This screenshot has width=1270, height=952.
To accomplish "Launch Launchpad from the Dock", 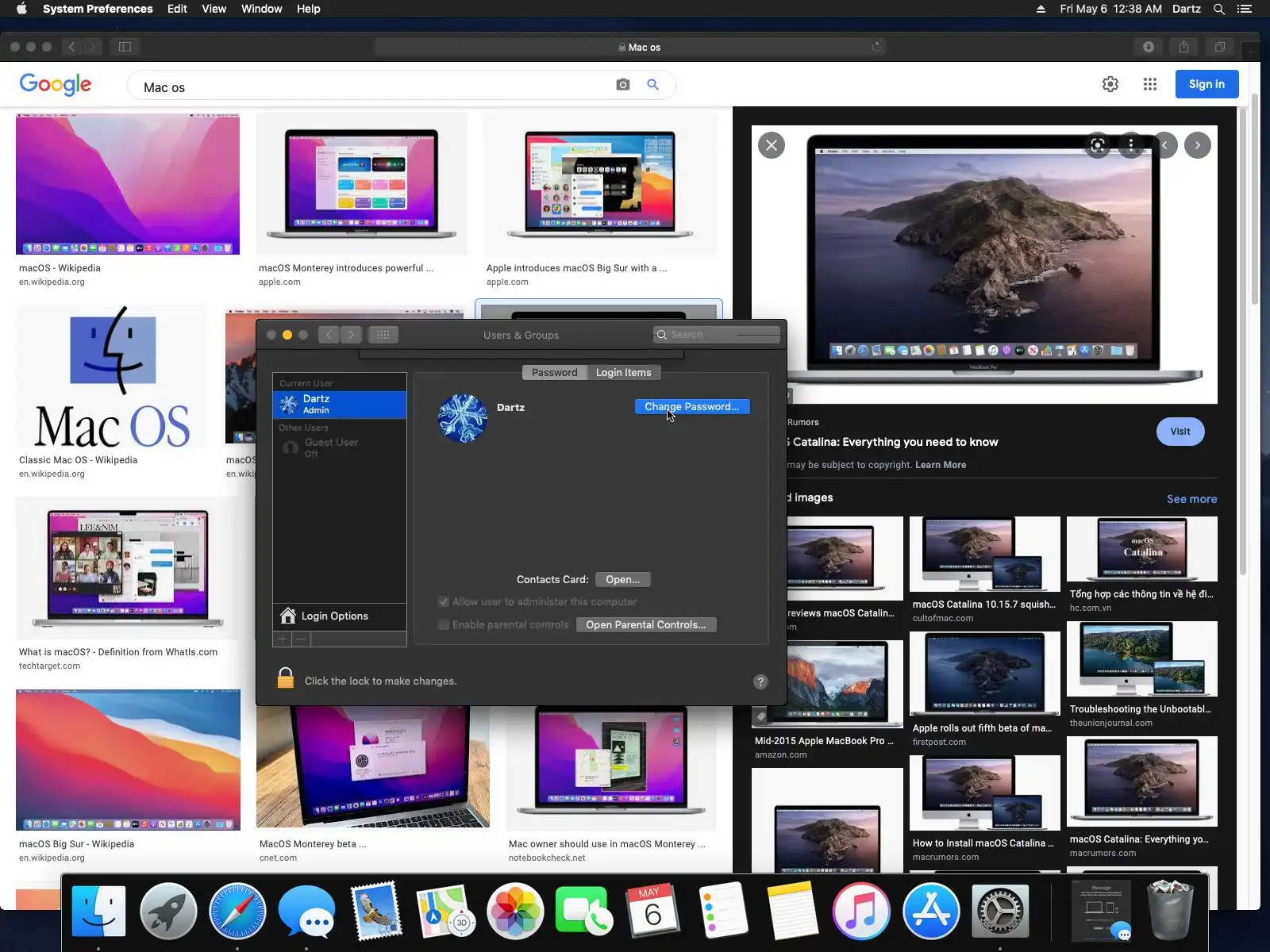I will 168,911.
